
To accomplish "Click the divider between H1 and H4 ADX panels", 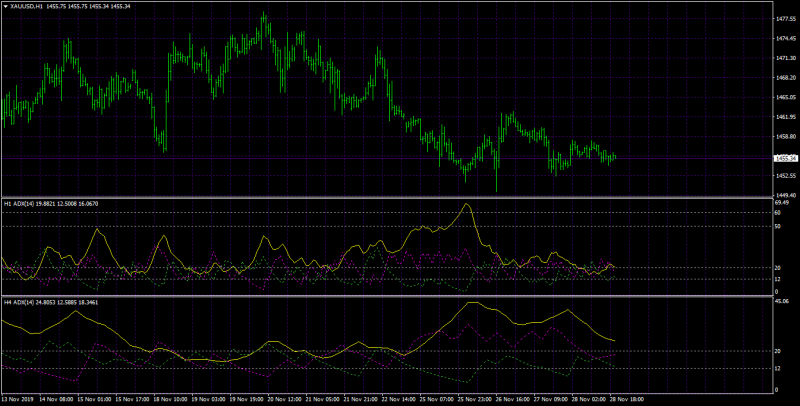I will [387, 296].
